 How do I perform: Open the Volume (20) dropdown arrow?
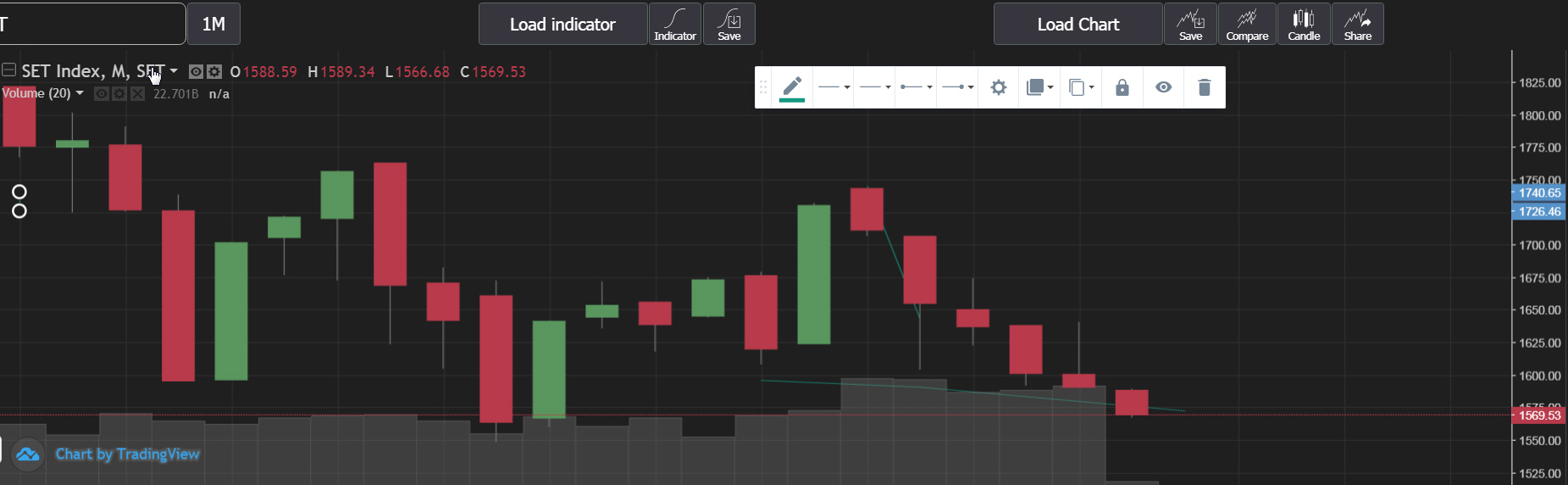80,93
